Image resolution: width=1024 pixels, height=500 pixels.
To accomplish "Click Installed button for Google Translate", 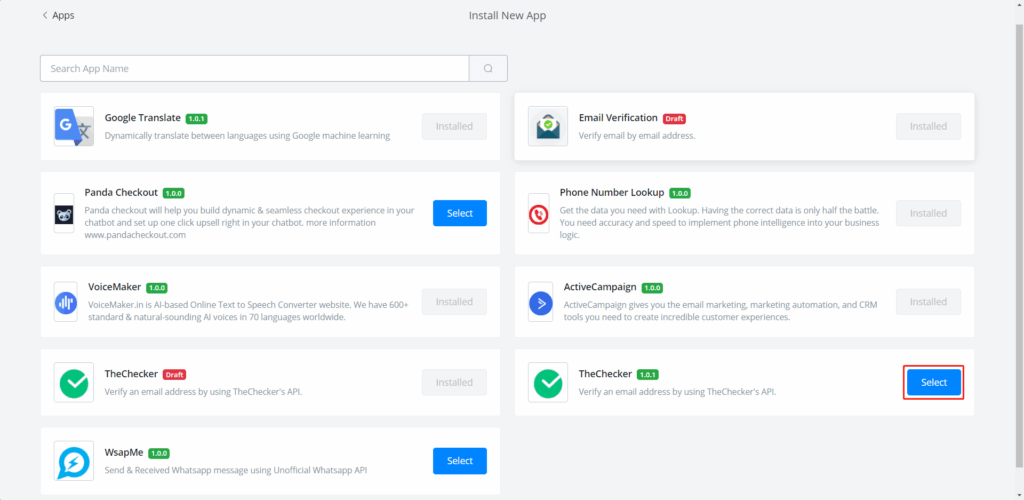I will pos(454,127).
